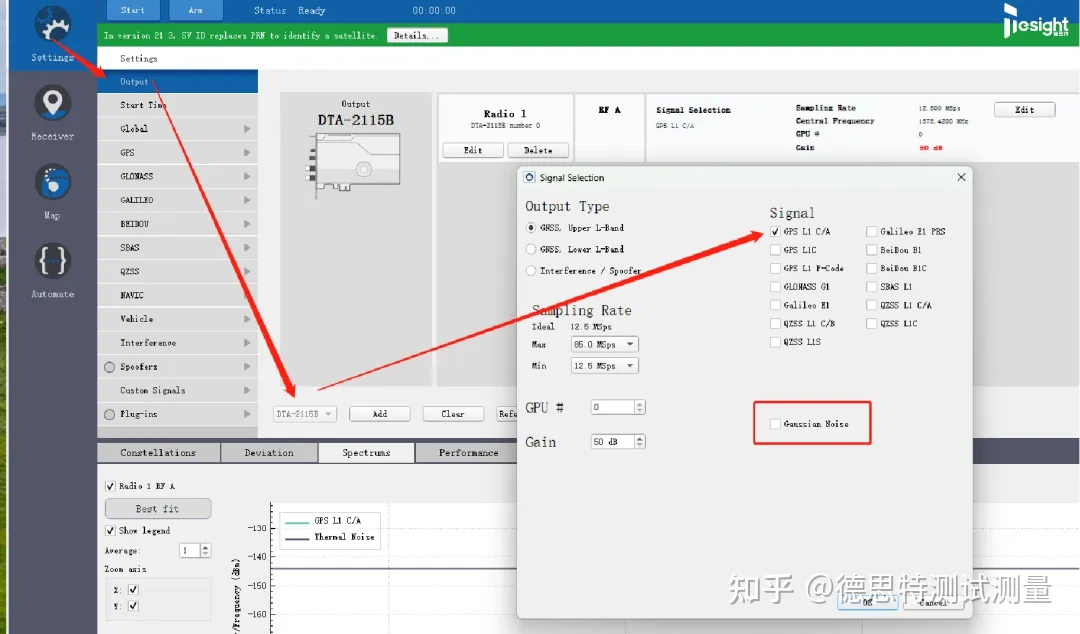The image size is (1080, 634).
Task: Close the Signal Selection dialog
Action: pos(961,177)
